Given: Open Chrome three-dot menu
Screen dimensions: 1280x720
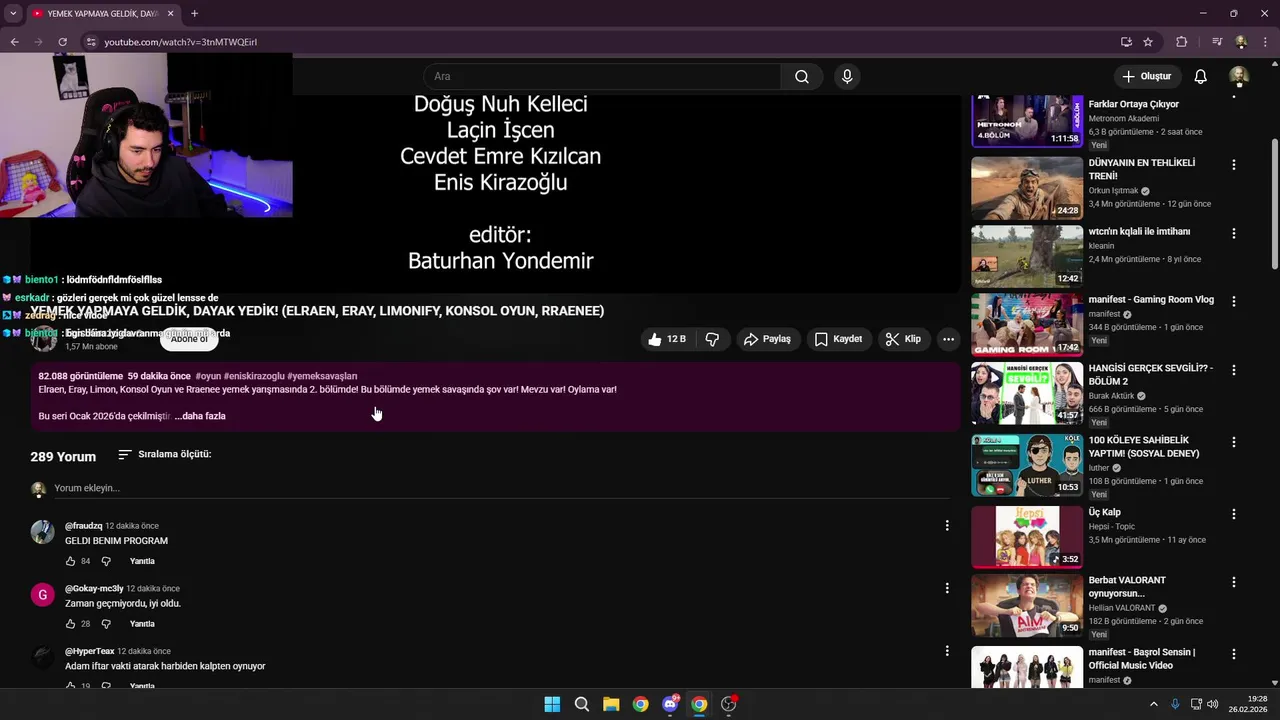Looking at the screenshot, I should click(1265, 42).
